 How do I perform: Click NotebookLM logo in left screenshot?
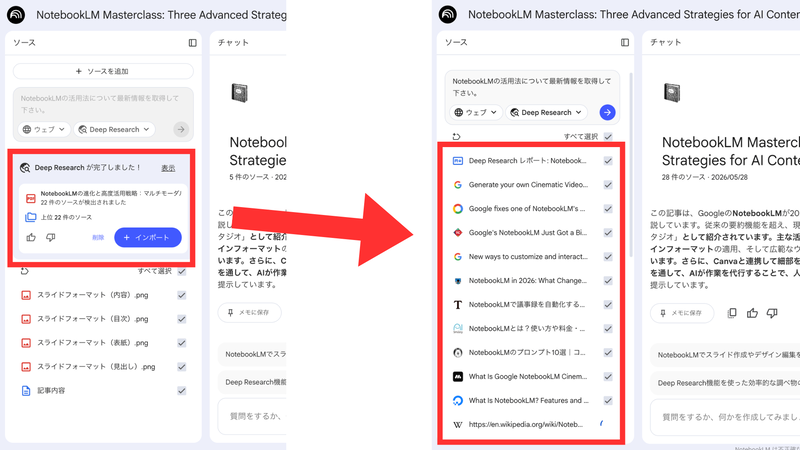[x=16, y=15]
